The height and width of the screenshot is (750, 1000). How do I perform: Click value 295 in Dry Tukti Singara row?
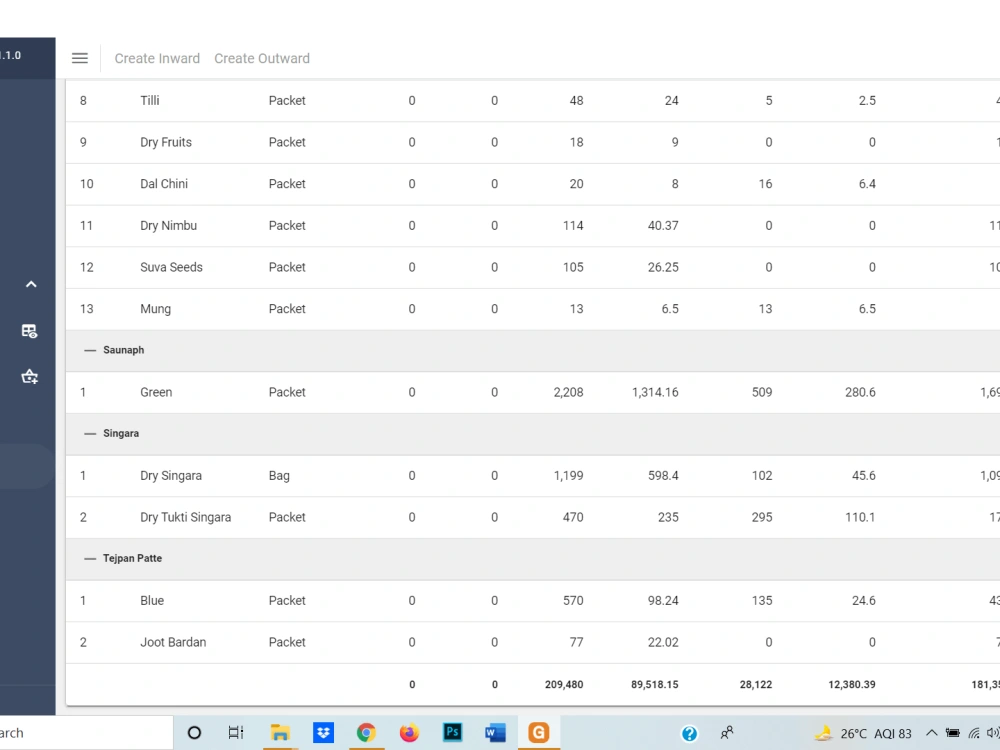click(x=762, y=517)
